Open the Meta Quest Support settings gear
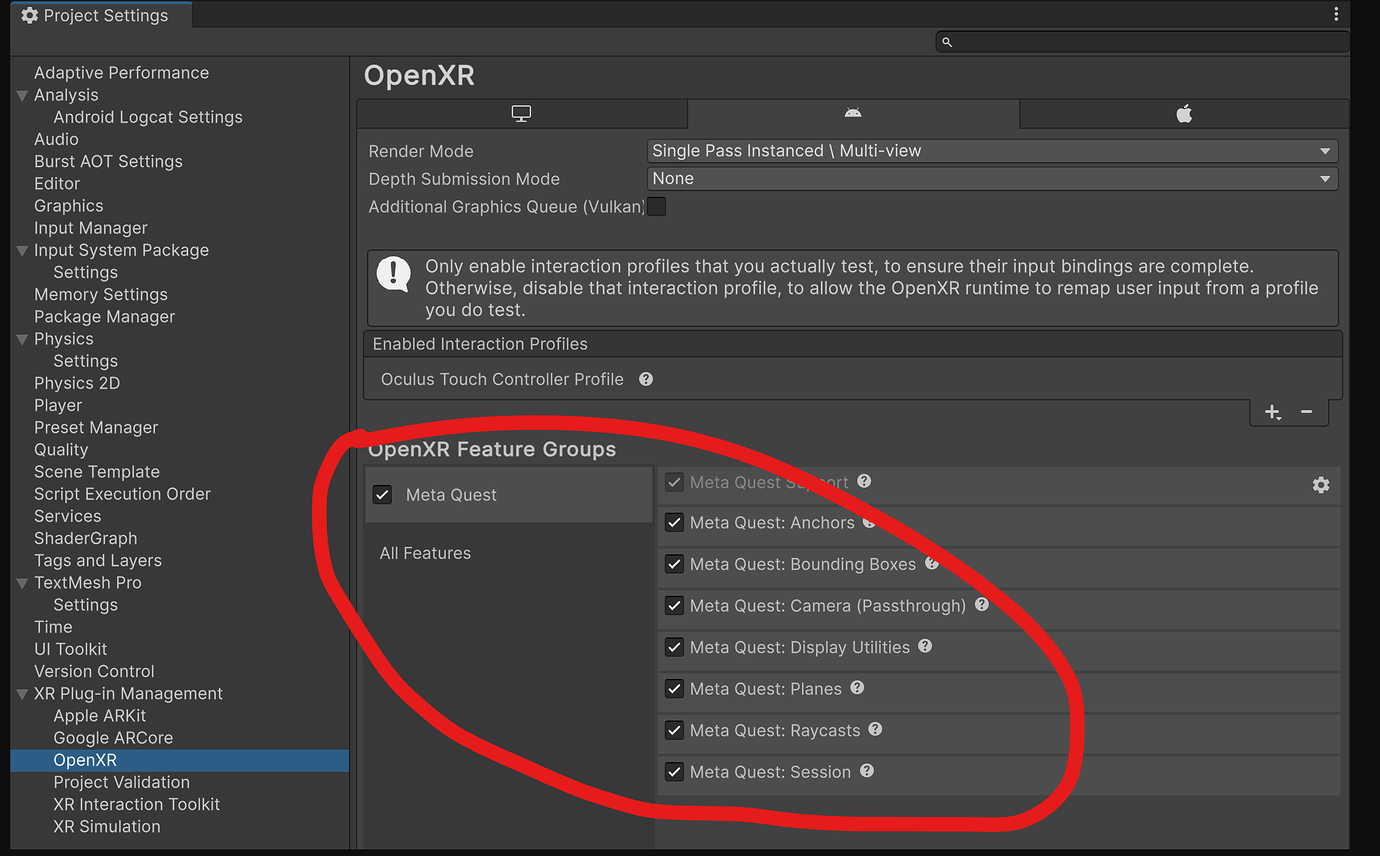This screenshot has height=856, width=1380. coord(1321,484)
